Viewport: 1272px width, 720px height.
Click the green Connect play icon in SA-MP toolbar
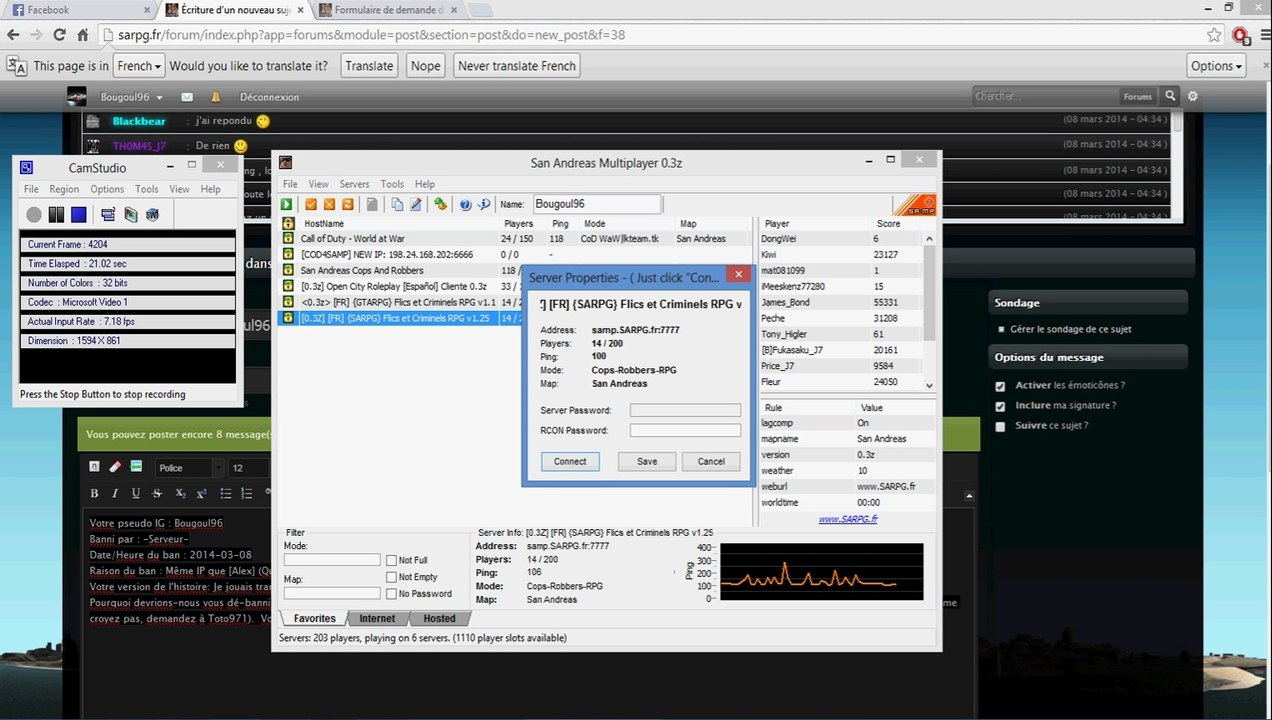[x=286, y=204]
